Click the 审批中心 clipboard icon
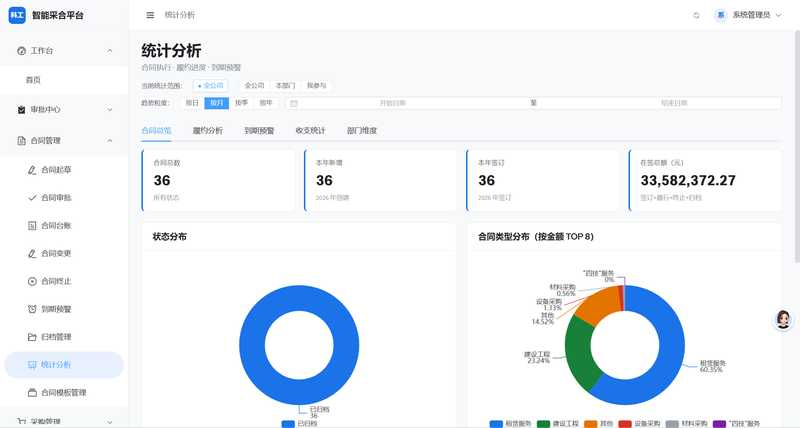Image resolution: width=800 pixels, height=428 pixels. coord(21,110)
